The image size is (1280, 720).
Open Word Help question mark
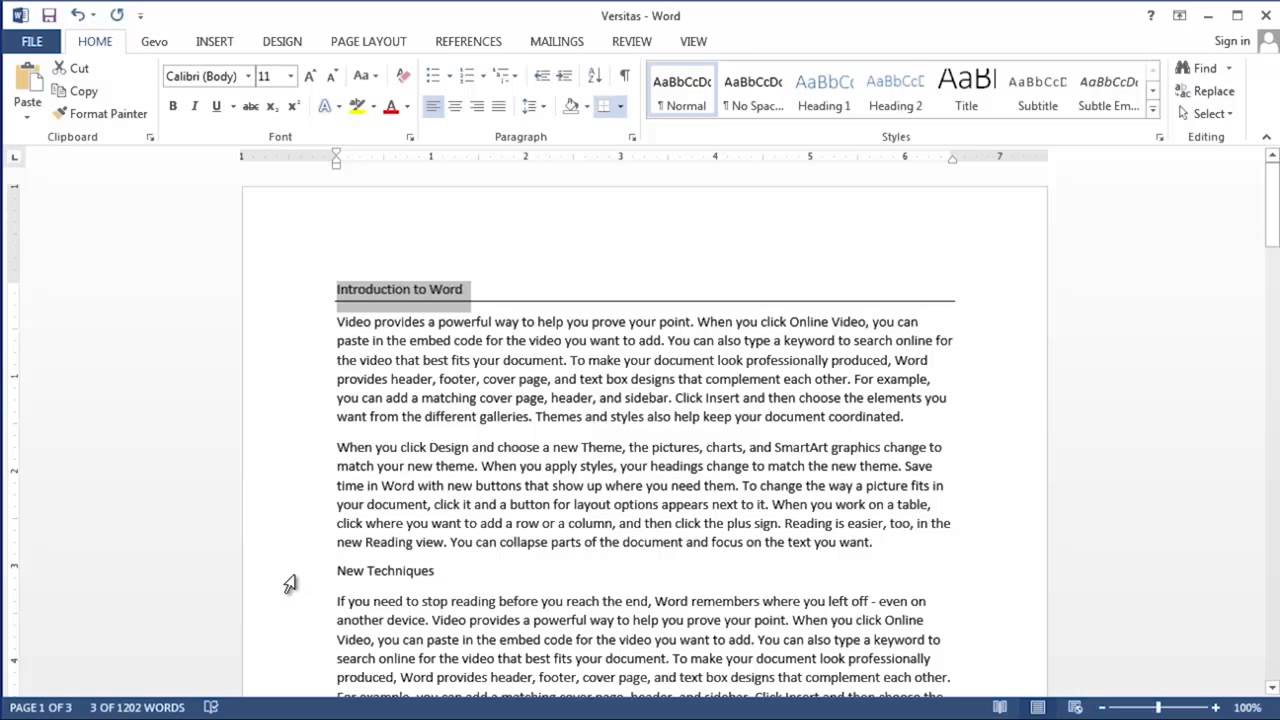coord(1151,16)
